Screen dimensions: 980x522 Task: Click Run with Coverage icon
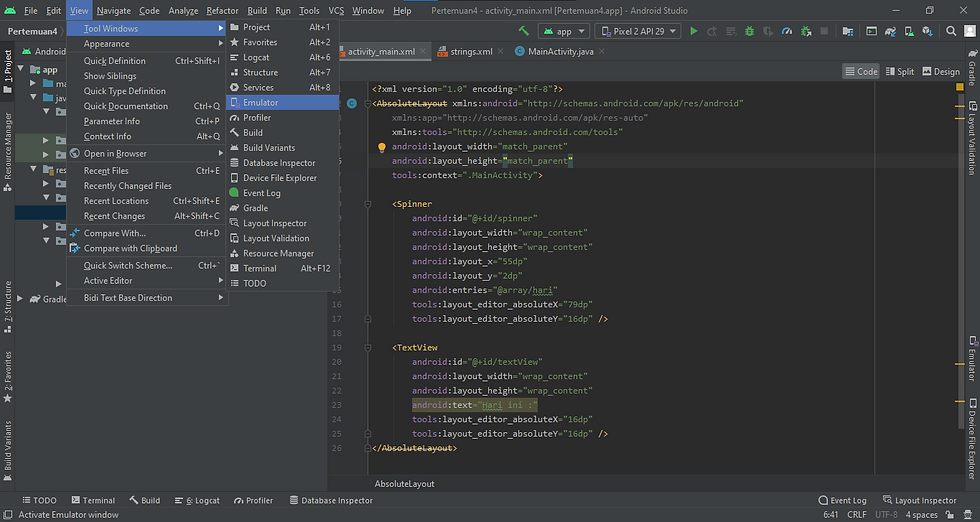pos(768,31)
